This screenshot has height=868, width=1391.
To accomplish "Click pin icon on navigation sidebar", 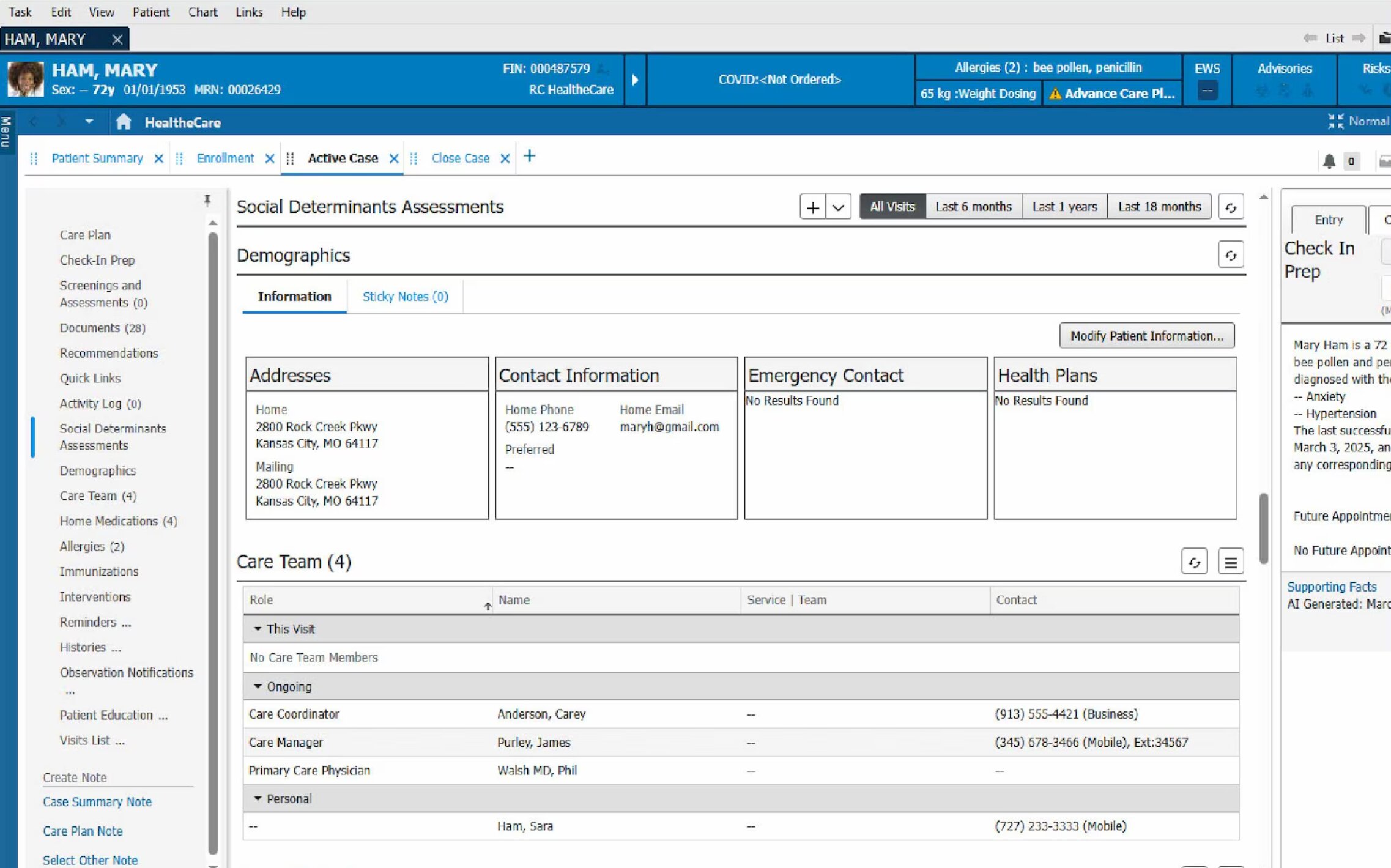I will 207,200.
